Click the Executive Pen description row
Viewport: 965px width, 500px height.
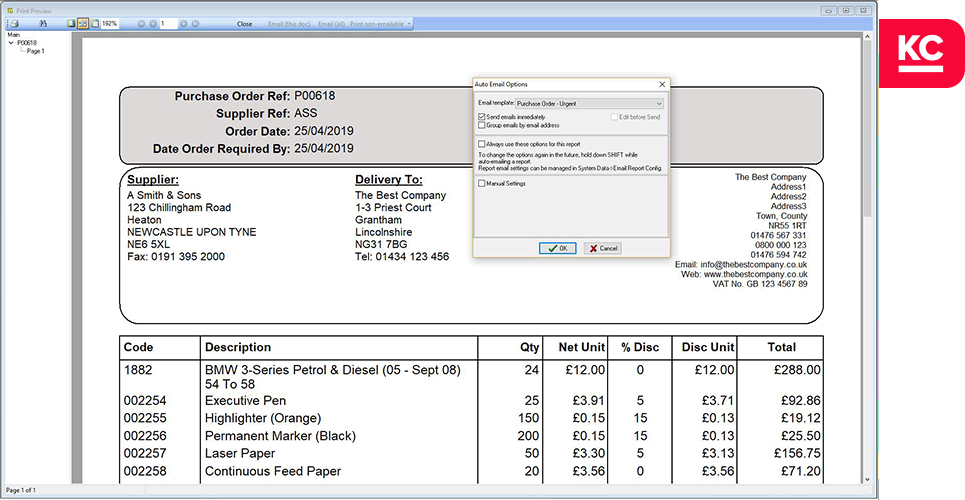pos(246,401)
